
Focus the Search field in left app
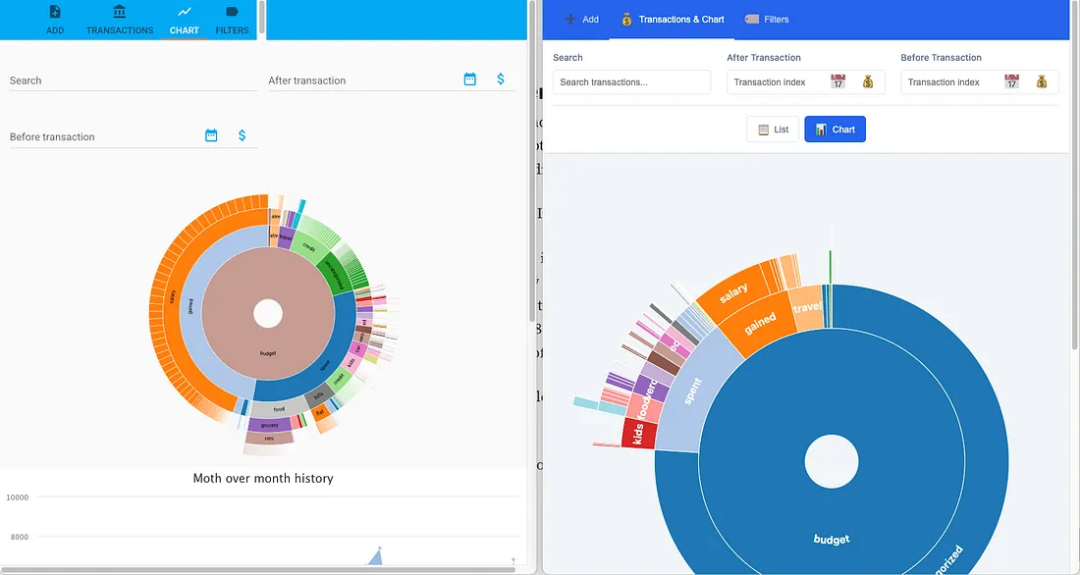point(133,81)
